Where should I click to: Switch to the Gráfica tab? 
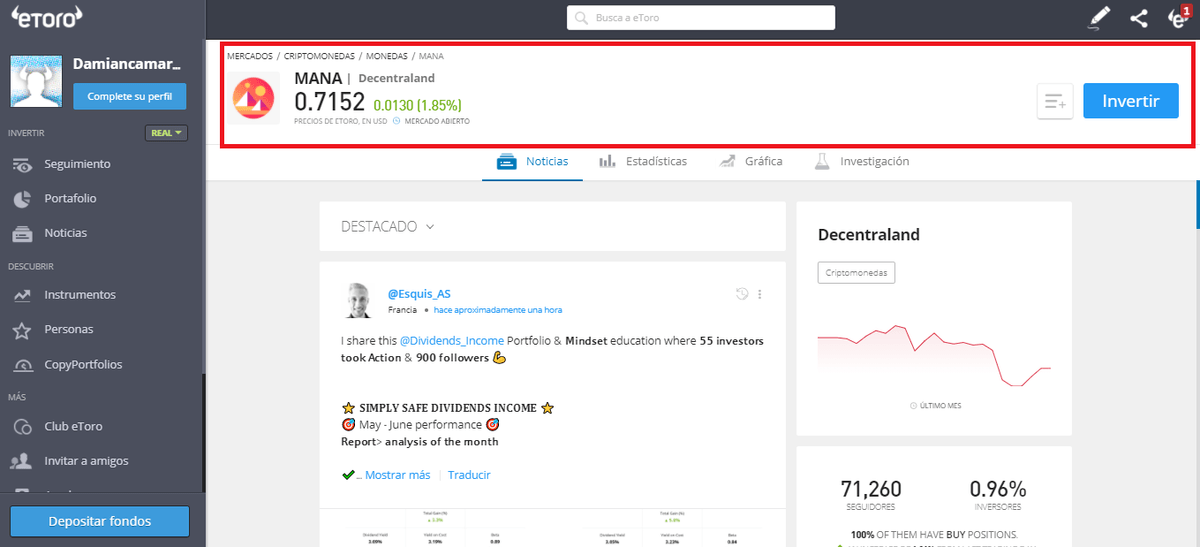[x=751, y=161]
